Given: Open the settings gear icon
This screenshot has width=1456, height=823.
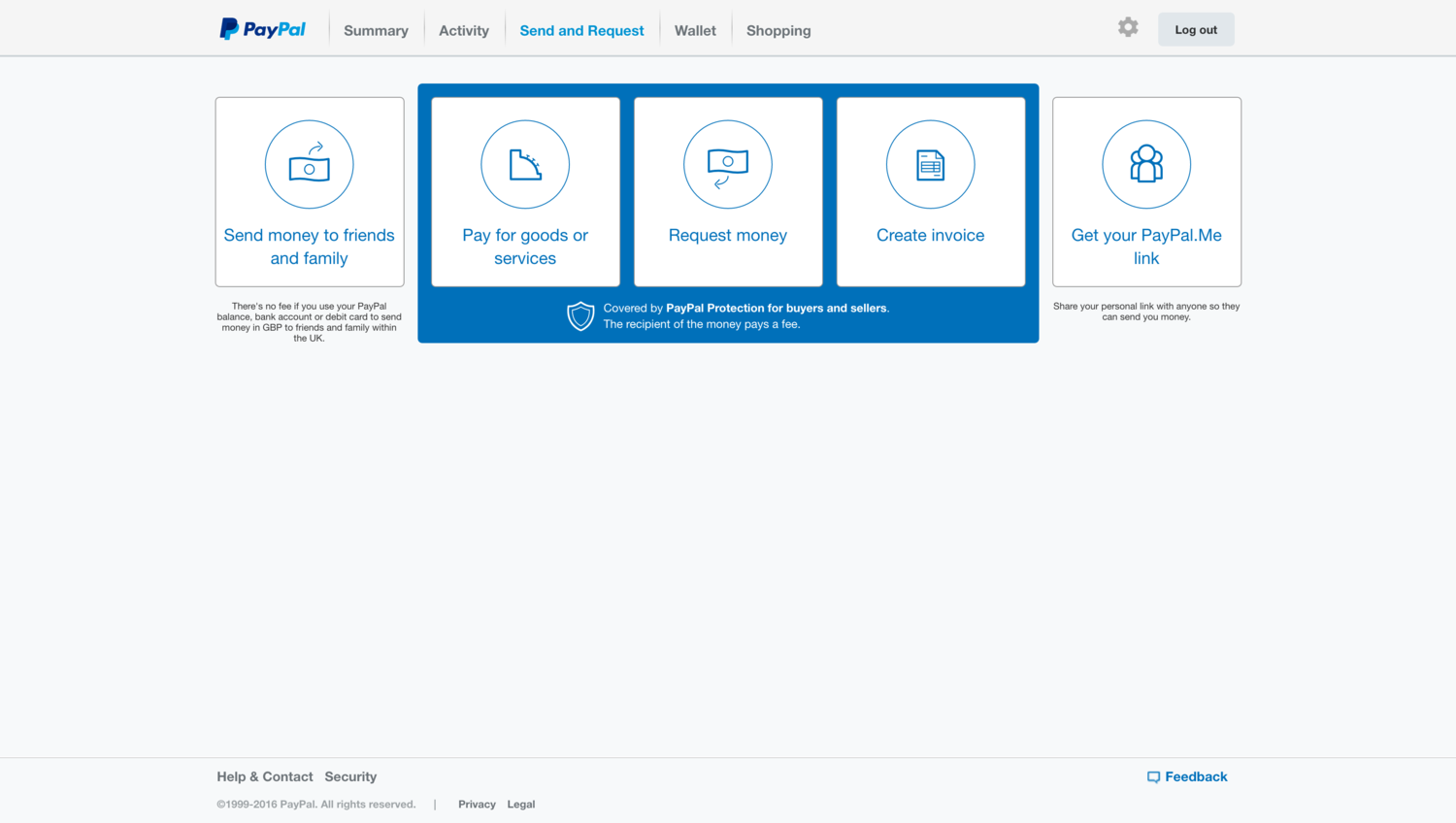Looking at the screenshot, I should coord(1128,27).
